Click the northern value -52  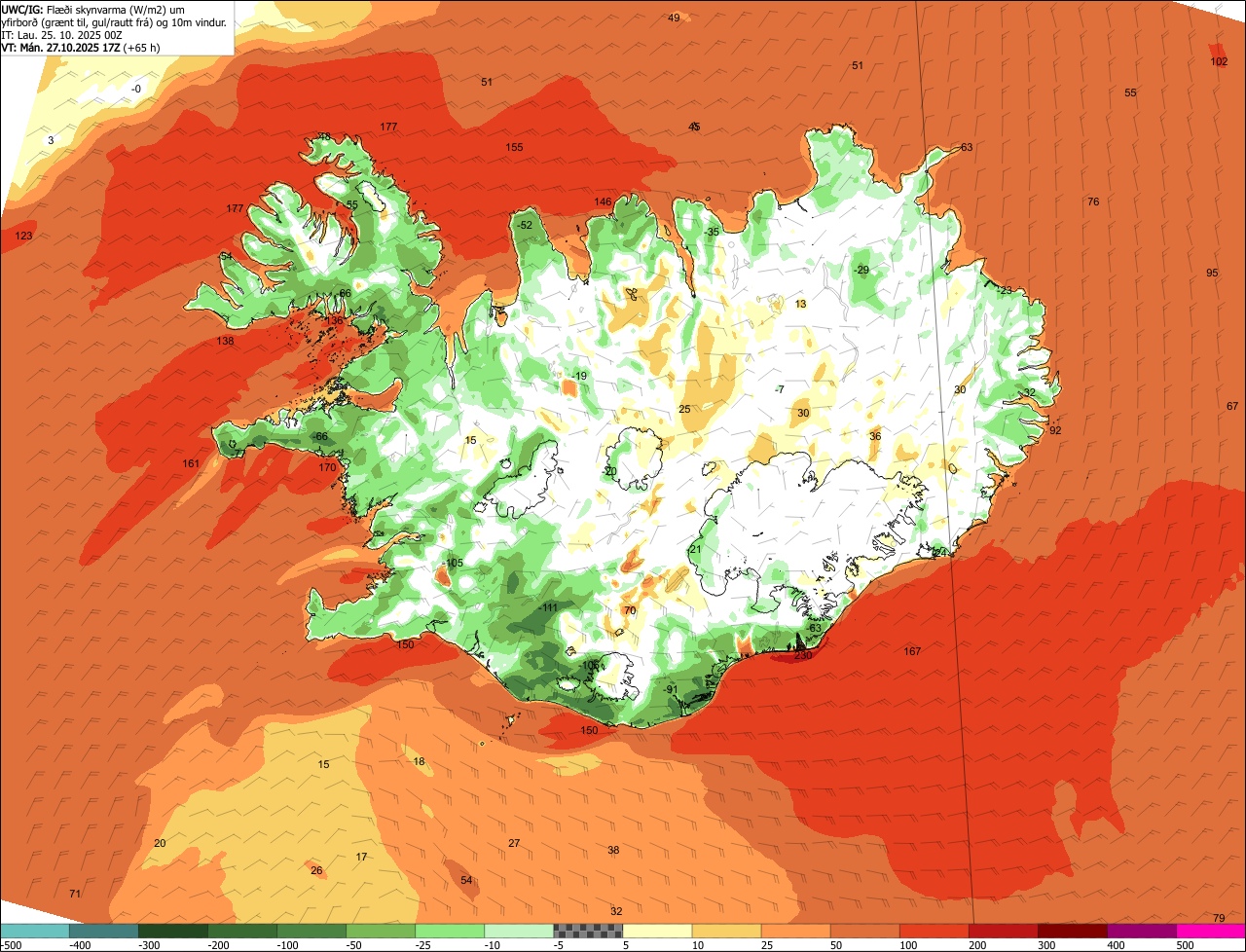526,225
